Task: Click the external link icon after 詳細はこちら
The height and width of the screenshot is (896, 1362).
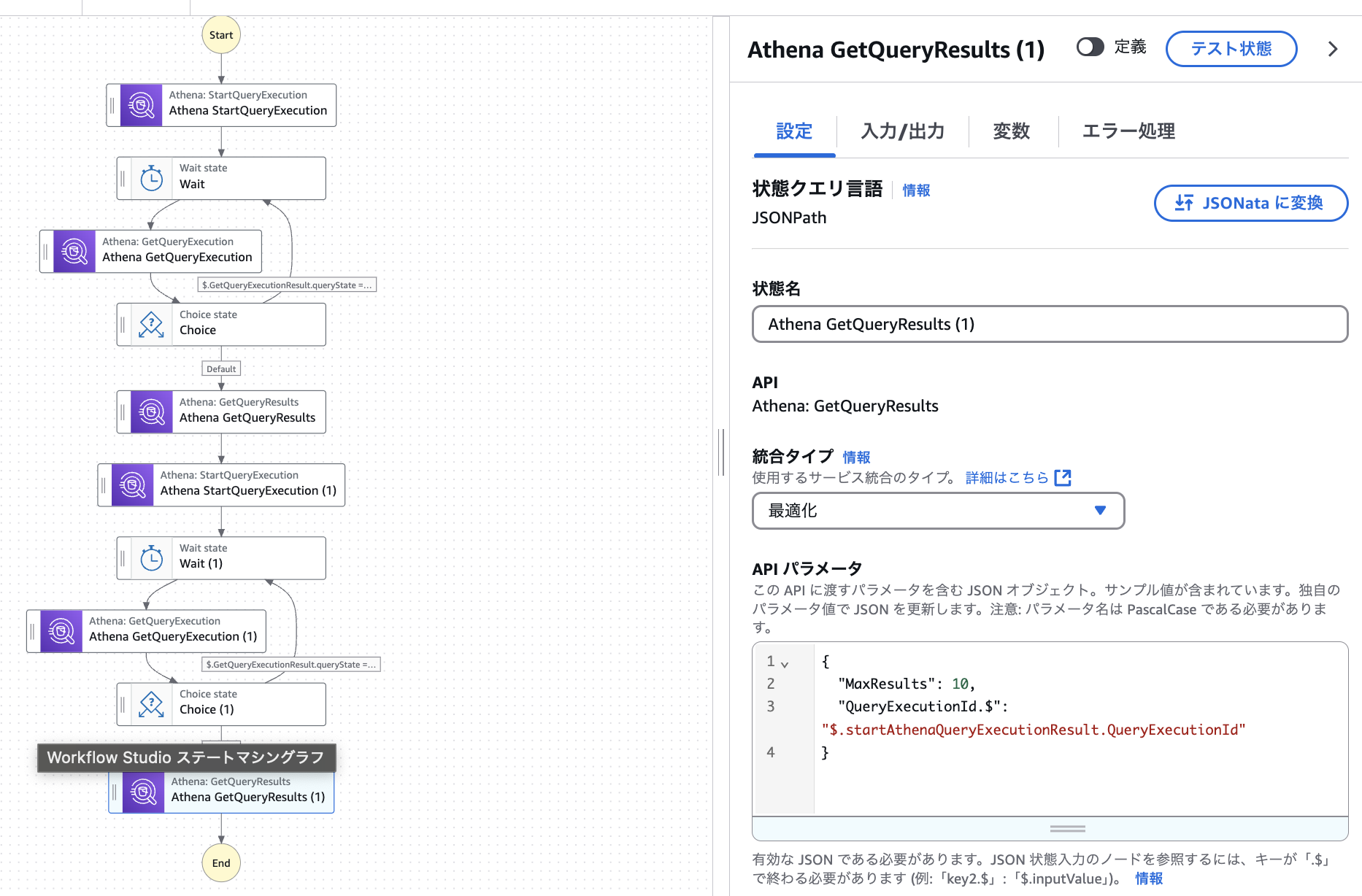Action: pos(1063,478)
